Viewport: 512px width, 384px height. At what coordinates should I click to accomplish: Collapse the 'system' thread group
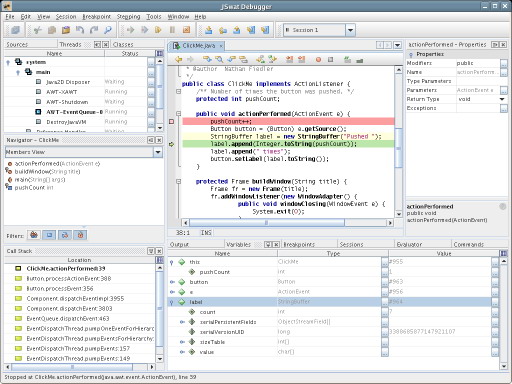point(8,62)
